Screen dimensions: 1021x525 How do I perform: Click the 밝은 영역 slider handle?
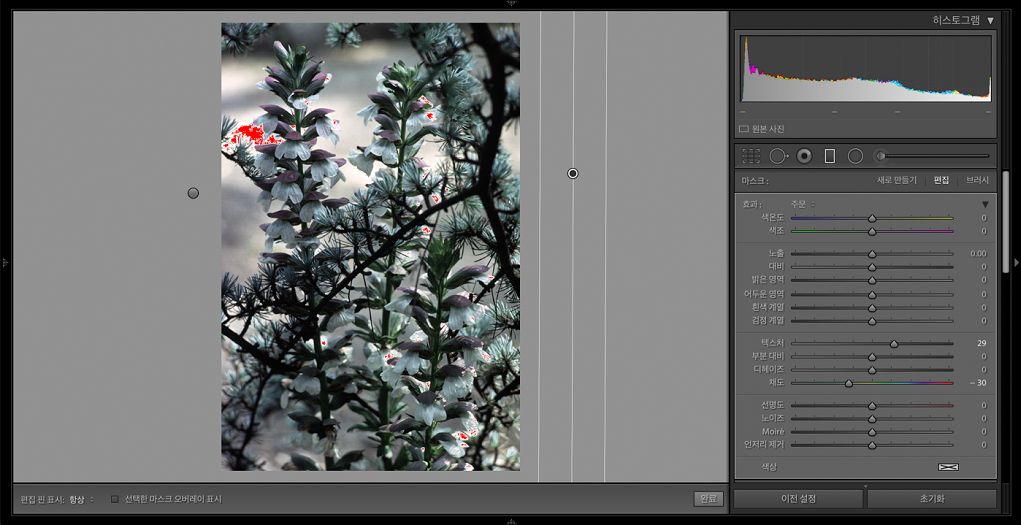click(872, 280)
